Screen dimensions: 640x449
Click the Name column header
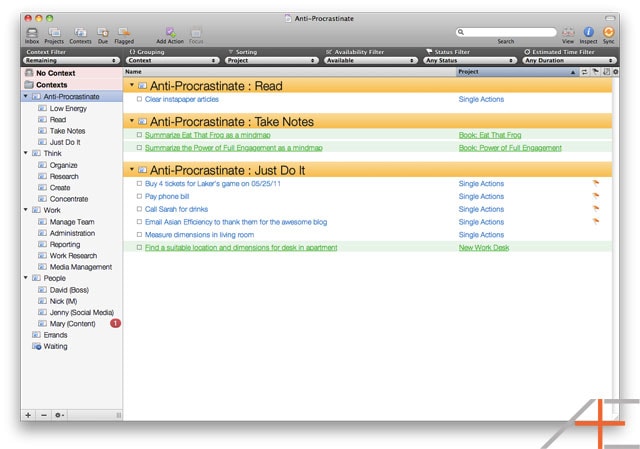(x=289, y=72)
